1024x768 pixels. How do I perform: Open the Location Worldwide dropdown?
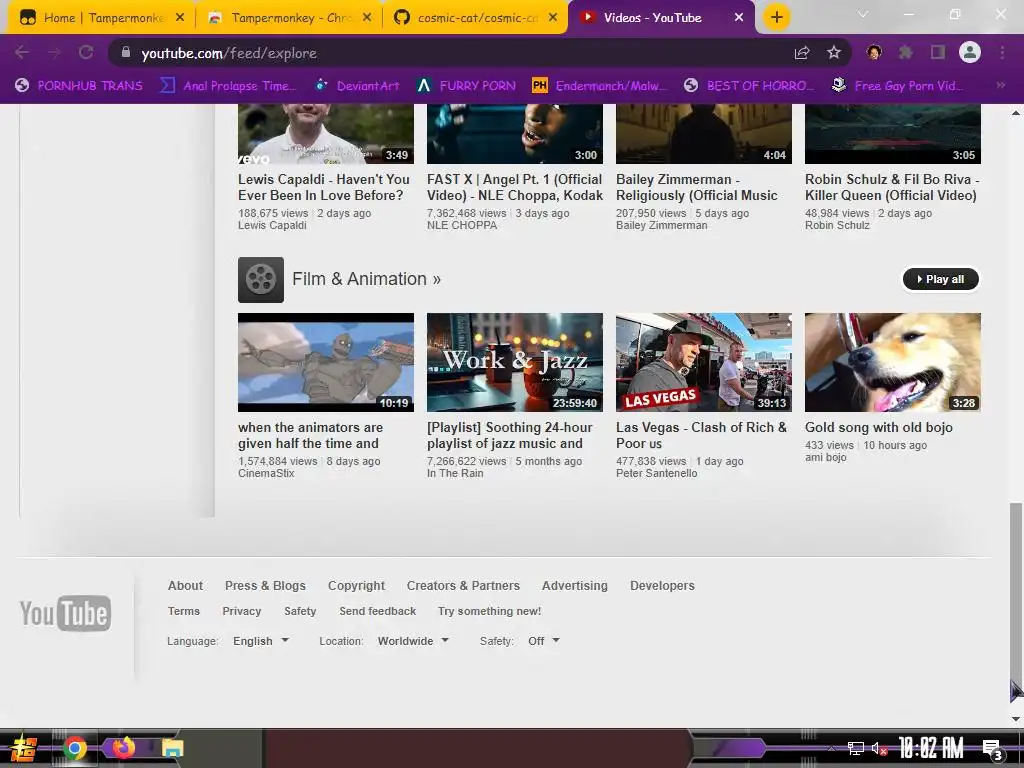point(413,641)
